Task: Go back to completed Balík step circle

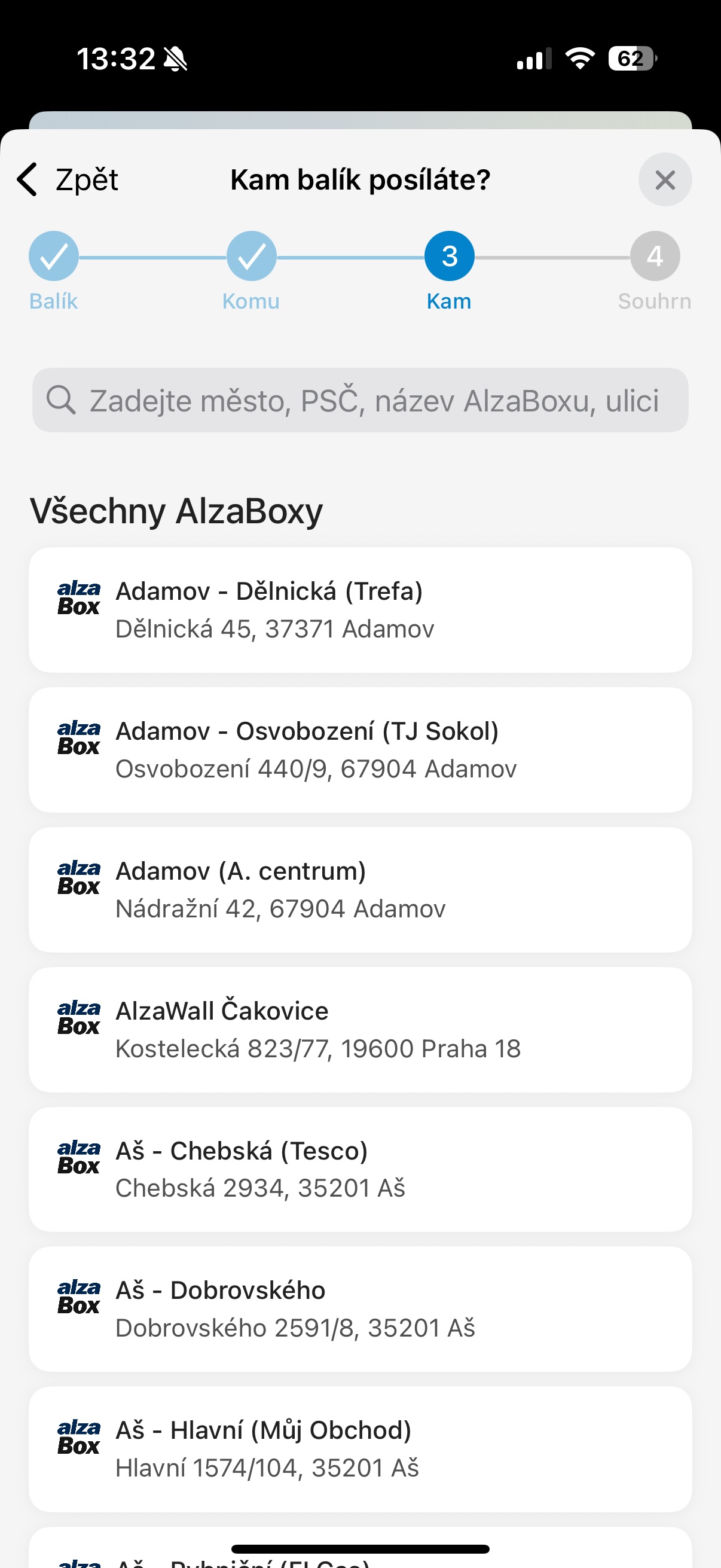Action: coord(54,257)
